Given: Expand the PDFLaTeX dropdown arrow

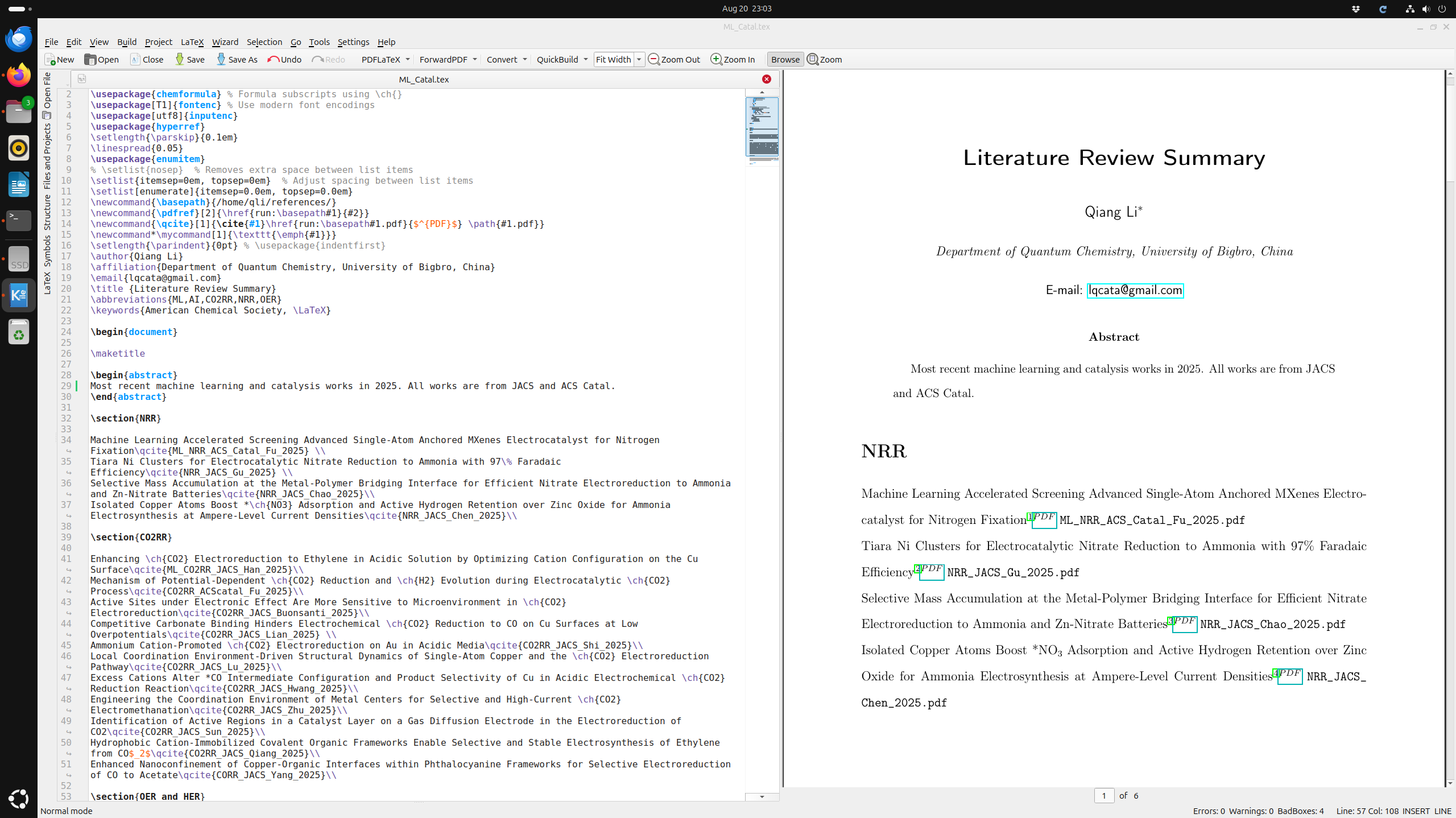Looking at the screenshot, I should coord(408,59).
